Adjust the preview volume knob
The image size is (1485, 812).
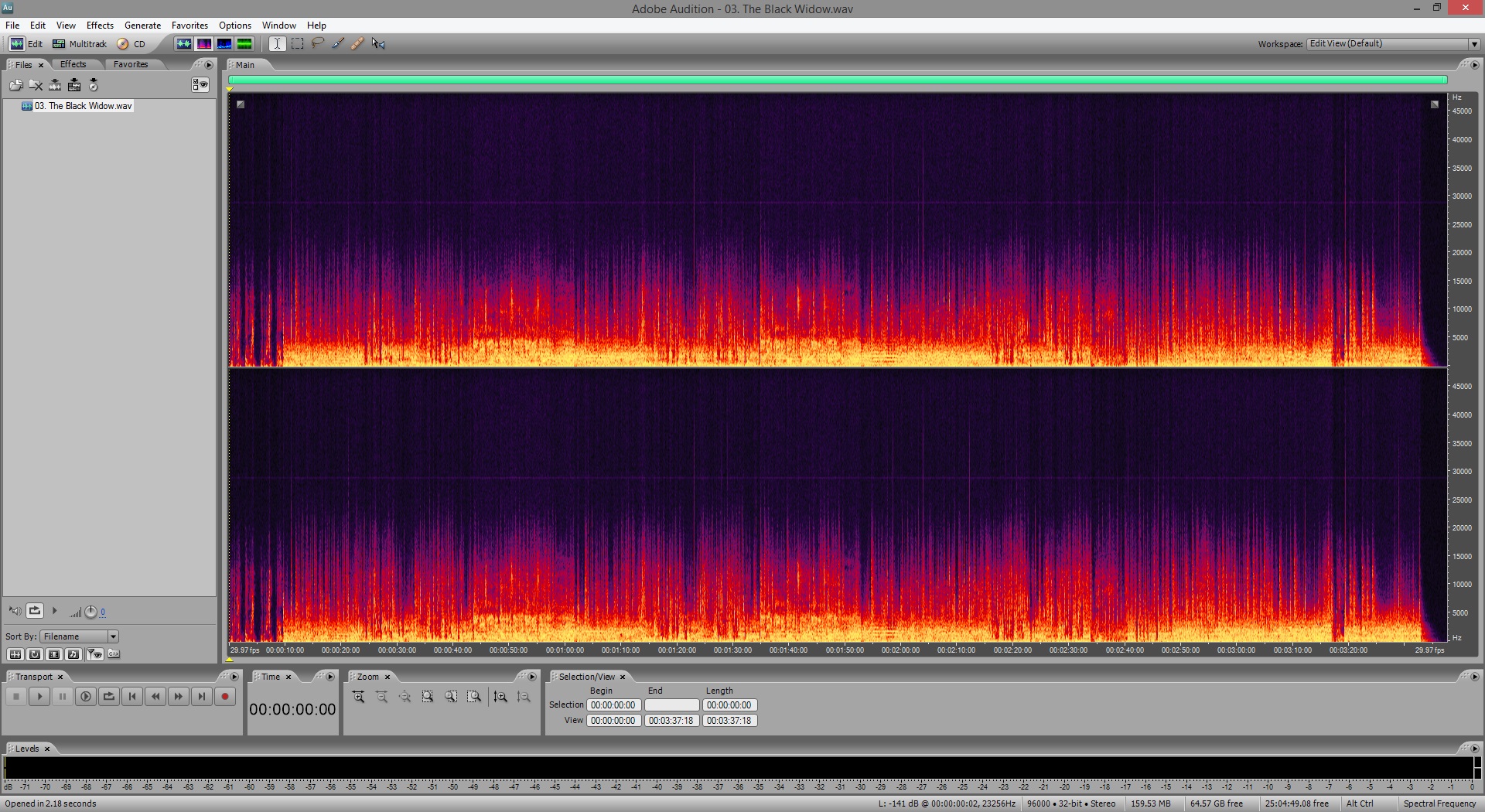point(90,612)
